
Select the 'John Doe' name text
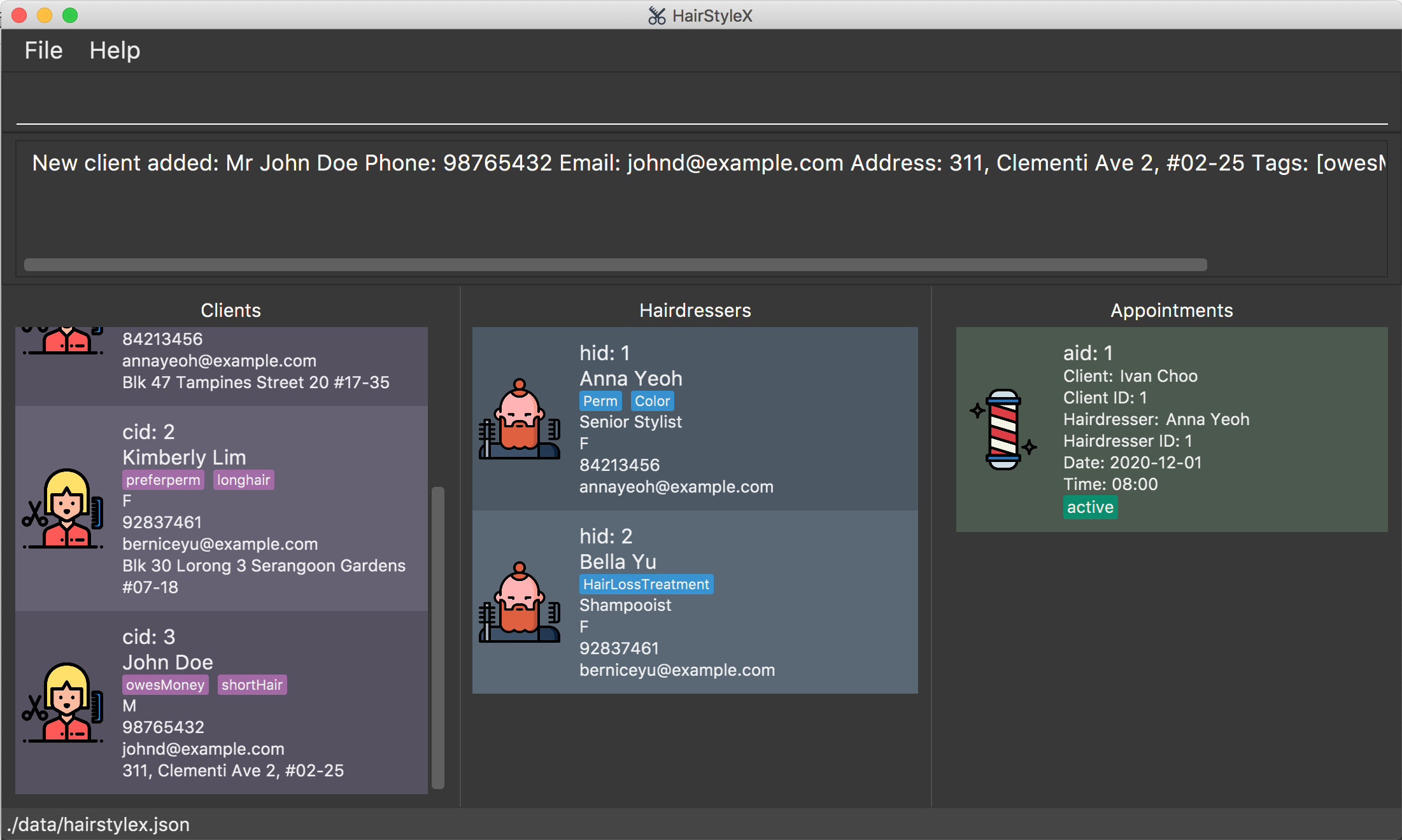click(167, 662)
